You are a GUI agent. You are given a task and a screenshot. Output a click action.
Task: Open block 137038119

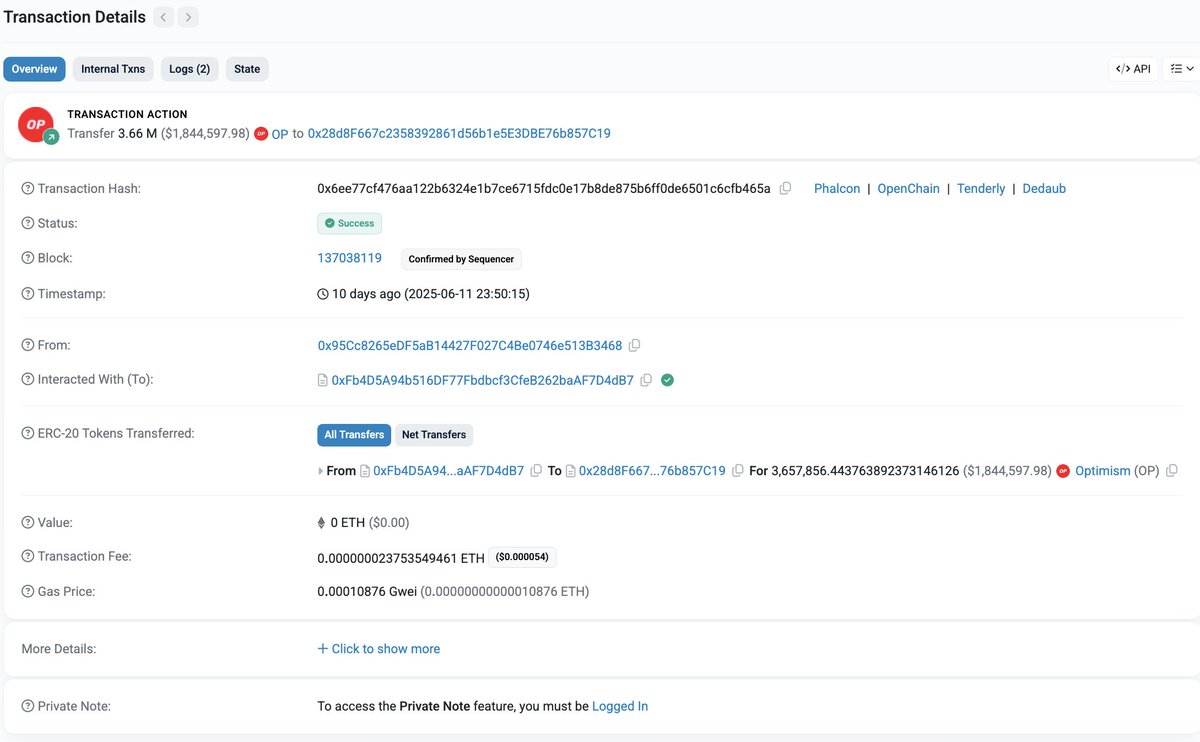coord(349,258)
